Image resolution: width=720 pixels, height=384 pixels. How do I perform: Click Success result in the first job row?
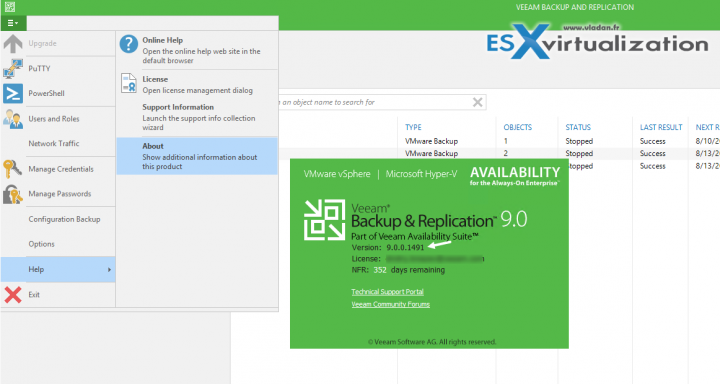point(652,141)
